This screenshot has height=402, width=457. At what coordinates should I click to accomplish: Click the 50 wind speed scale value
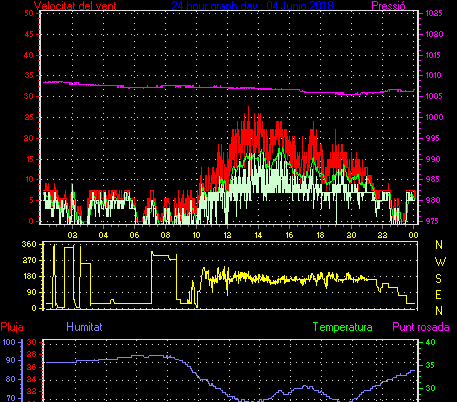pos(29,13)
